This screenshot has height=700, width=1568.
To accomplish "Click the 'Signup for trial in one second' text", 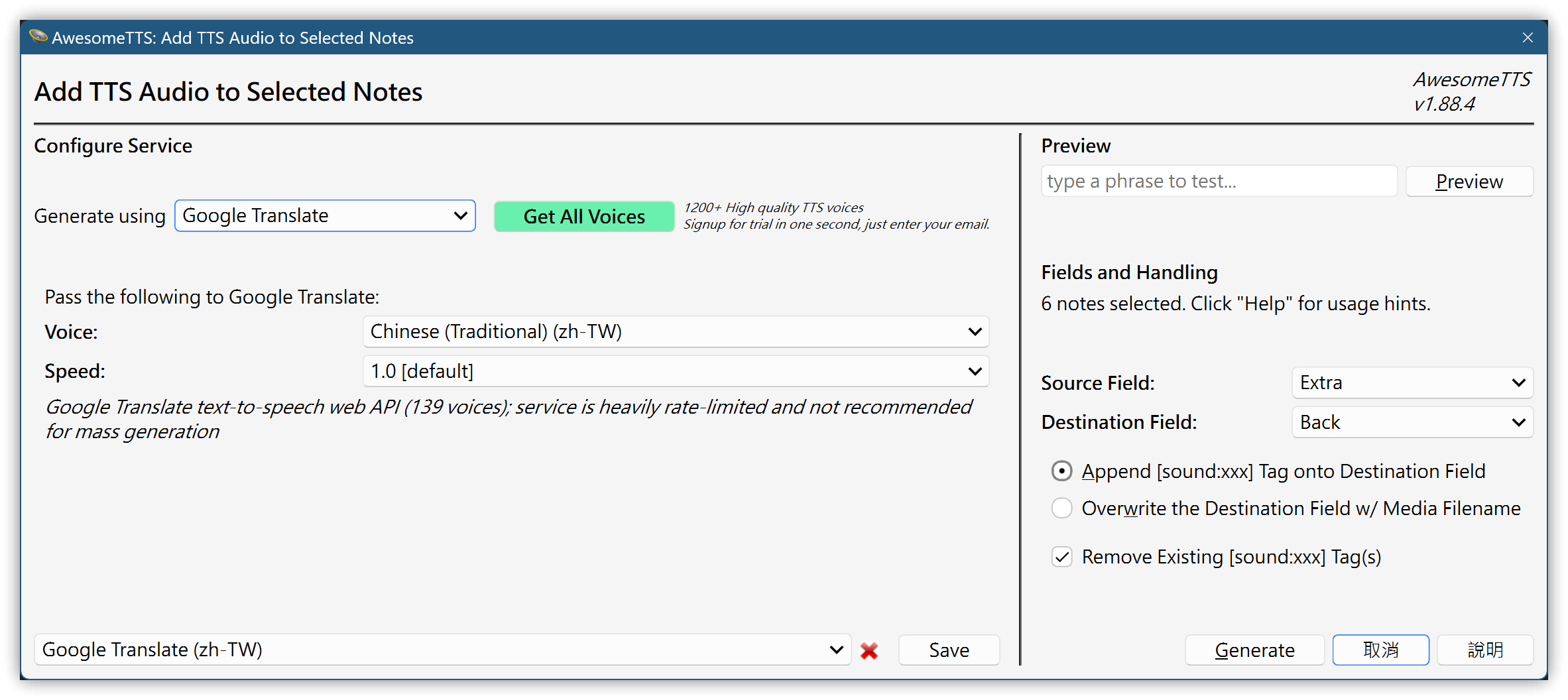I will (x=837, y=225).
